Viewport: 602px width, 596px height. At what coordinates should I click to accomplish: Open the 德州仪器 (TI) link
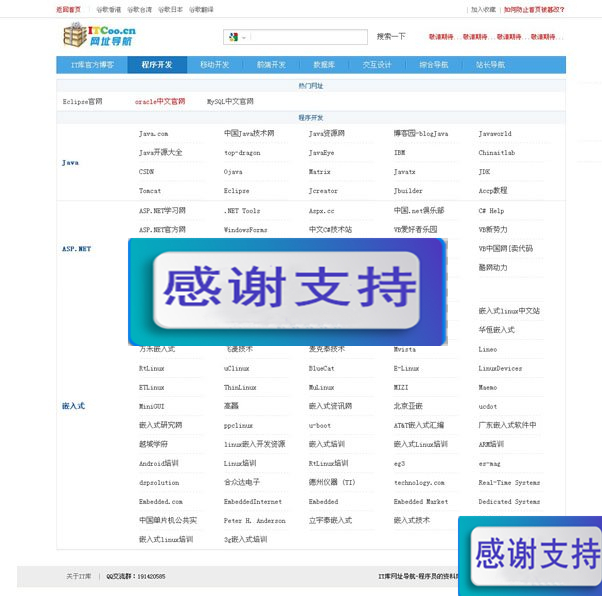coord(332,482)
